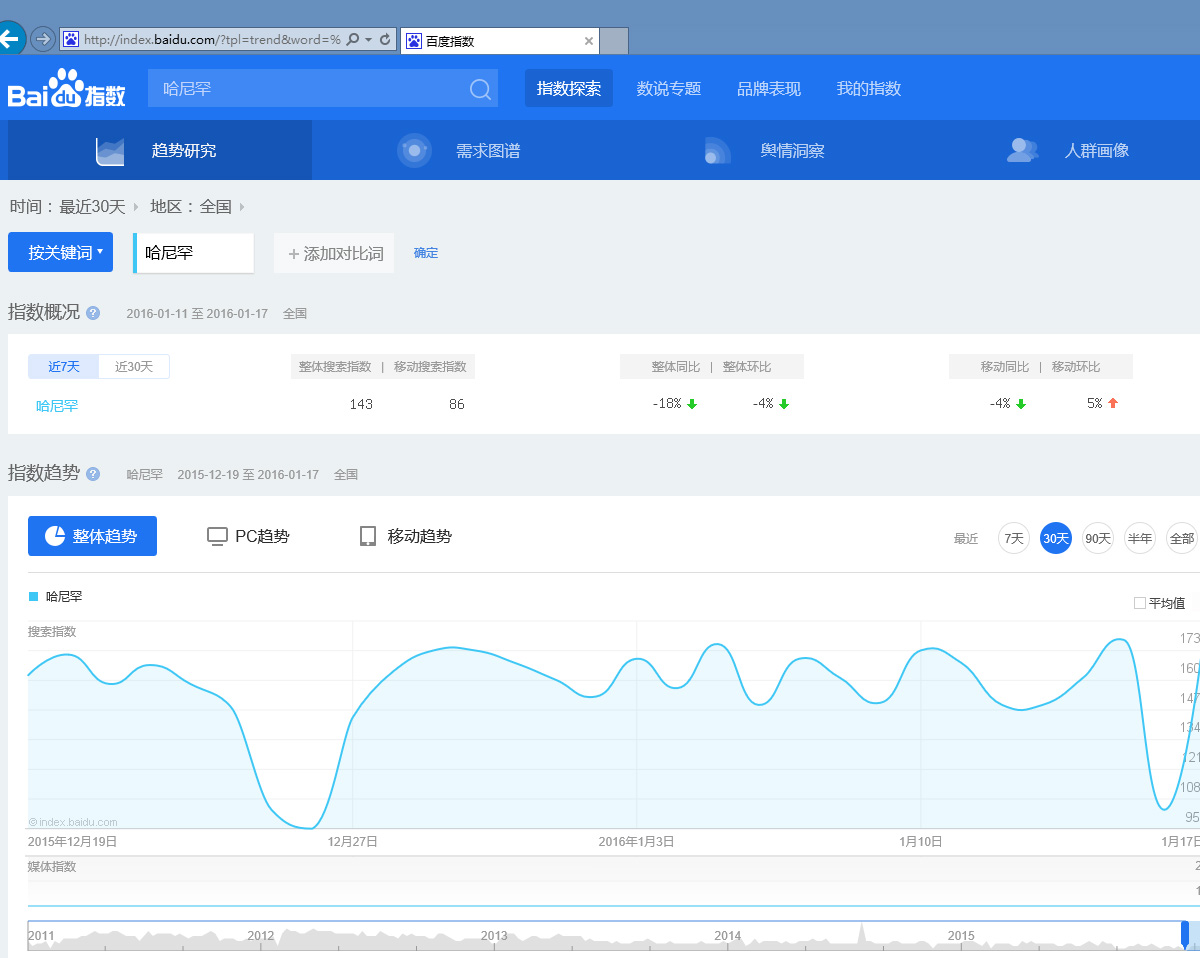The height and width of the screenshot is (958, 1200).
Task: Click the Baidu Index logo
Action: click(x=67, y=89)
